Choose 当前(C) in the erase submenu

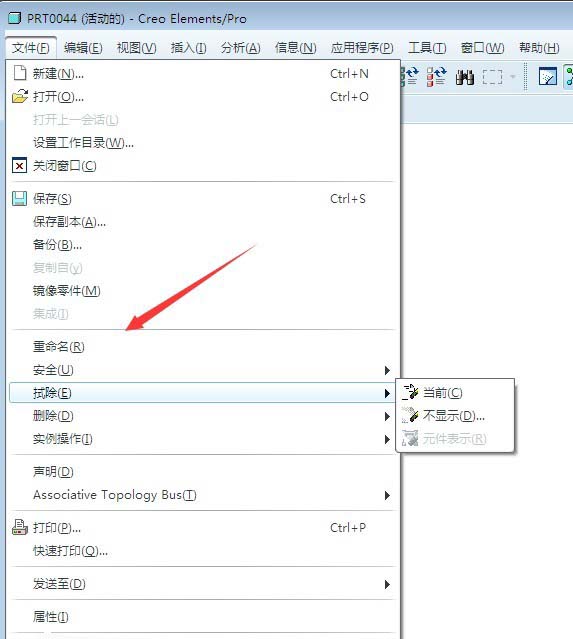(x=455, y=393)
